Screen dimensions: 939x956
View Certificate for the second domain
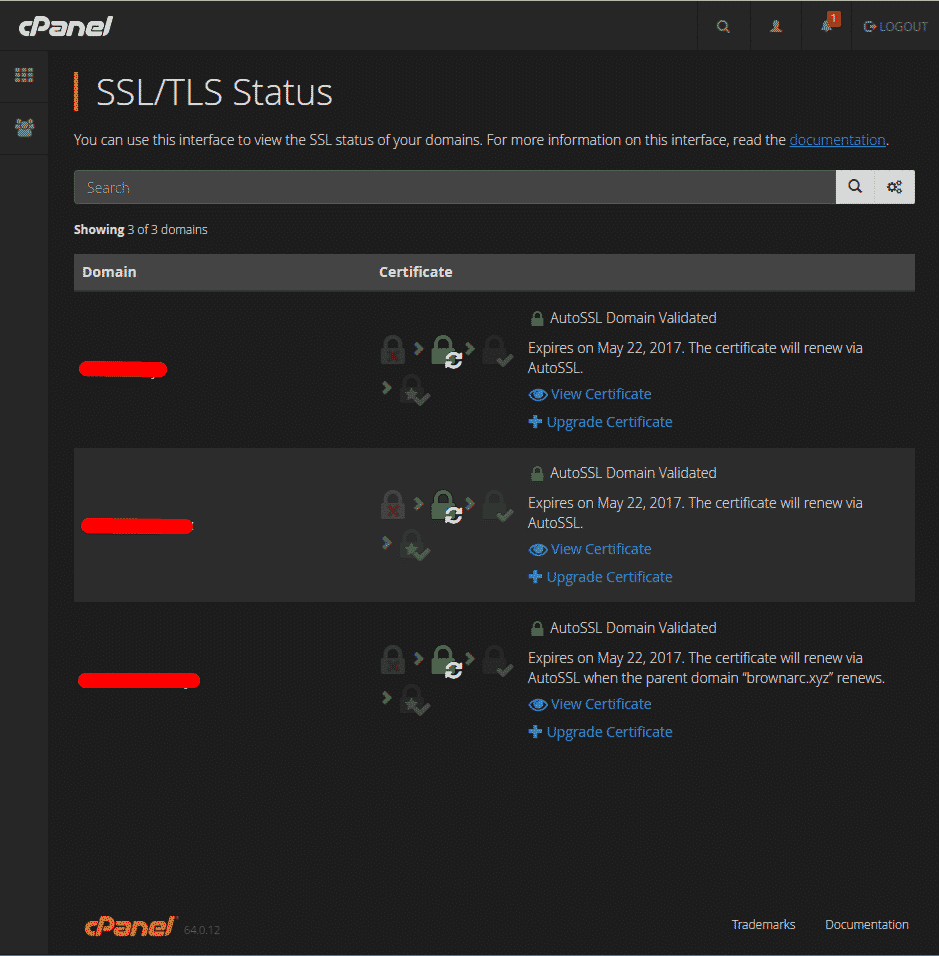(600, 549)
